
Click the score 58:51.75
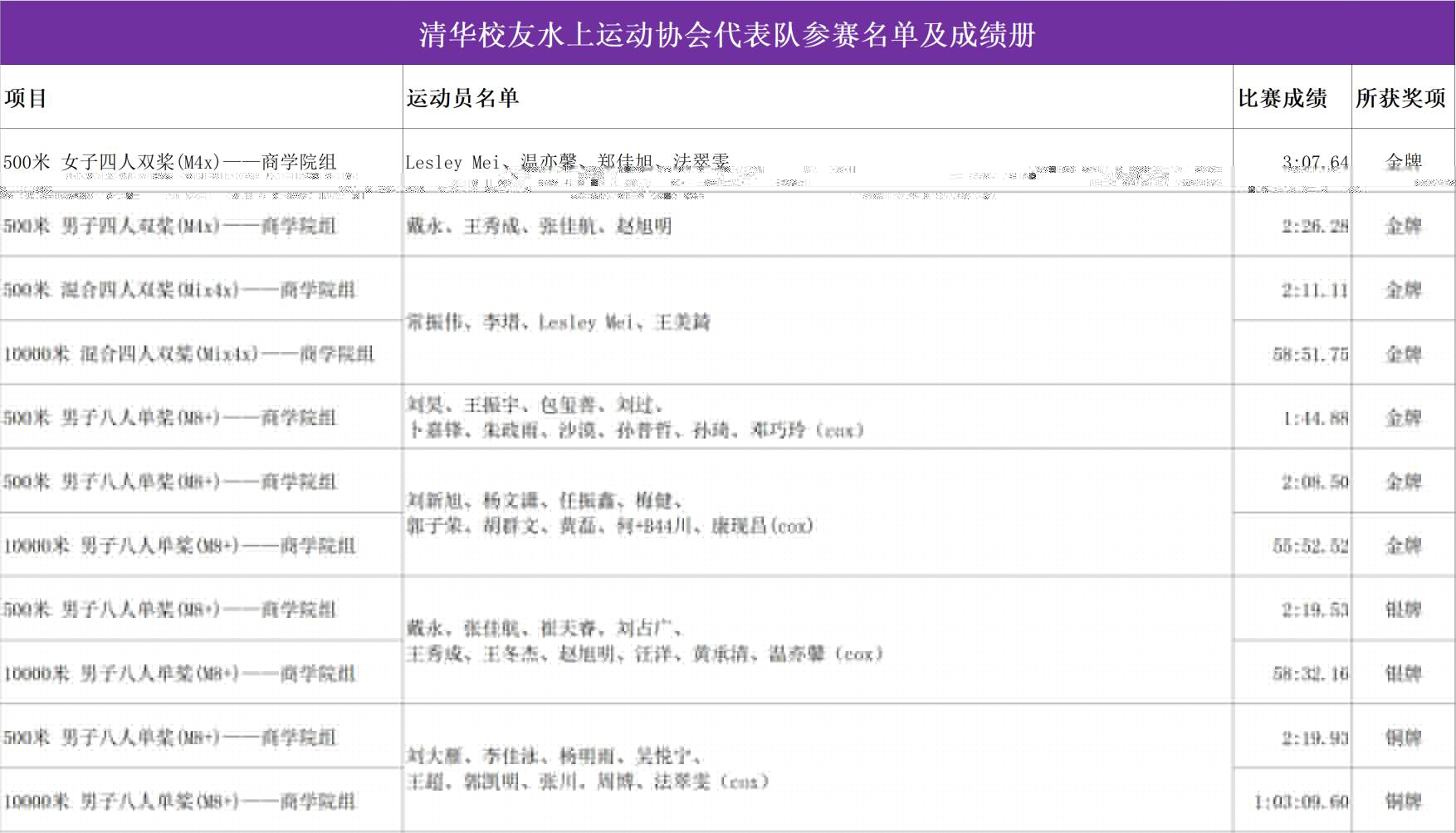[1311, 354]
